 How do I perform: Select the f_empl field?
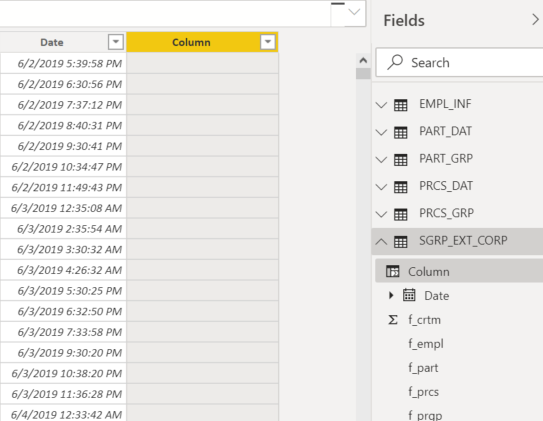pyautogui.click(x=426, y=344)
